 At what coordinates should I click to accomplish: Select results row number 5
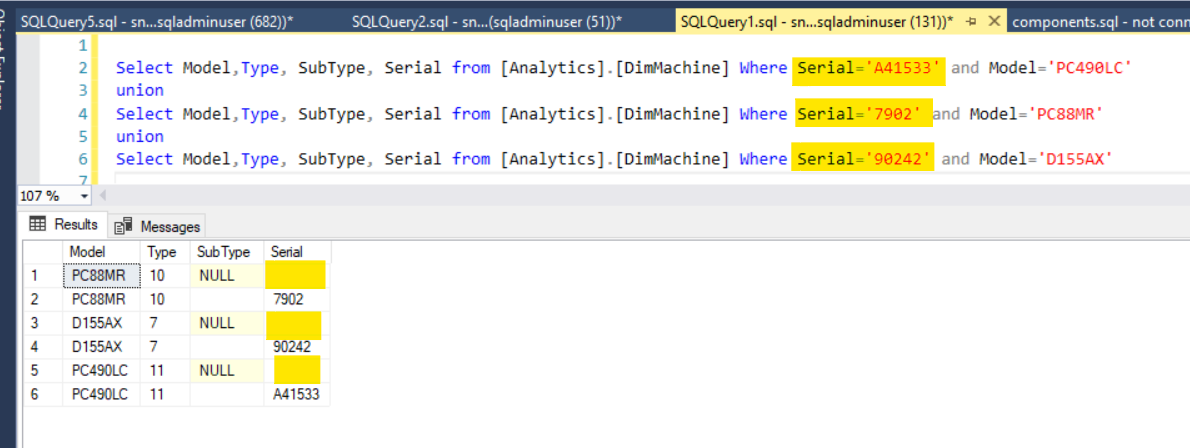[42, 371]
